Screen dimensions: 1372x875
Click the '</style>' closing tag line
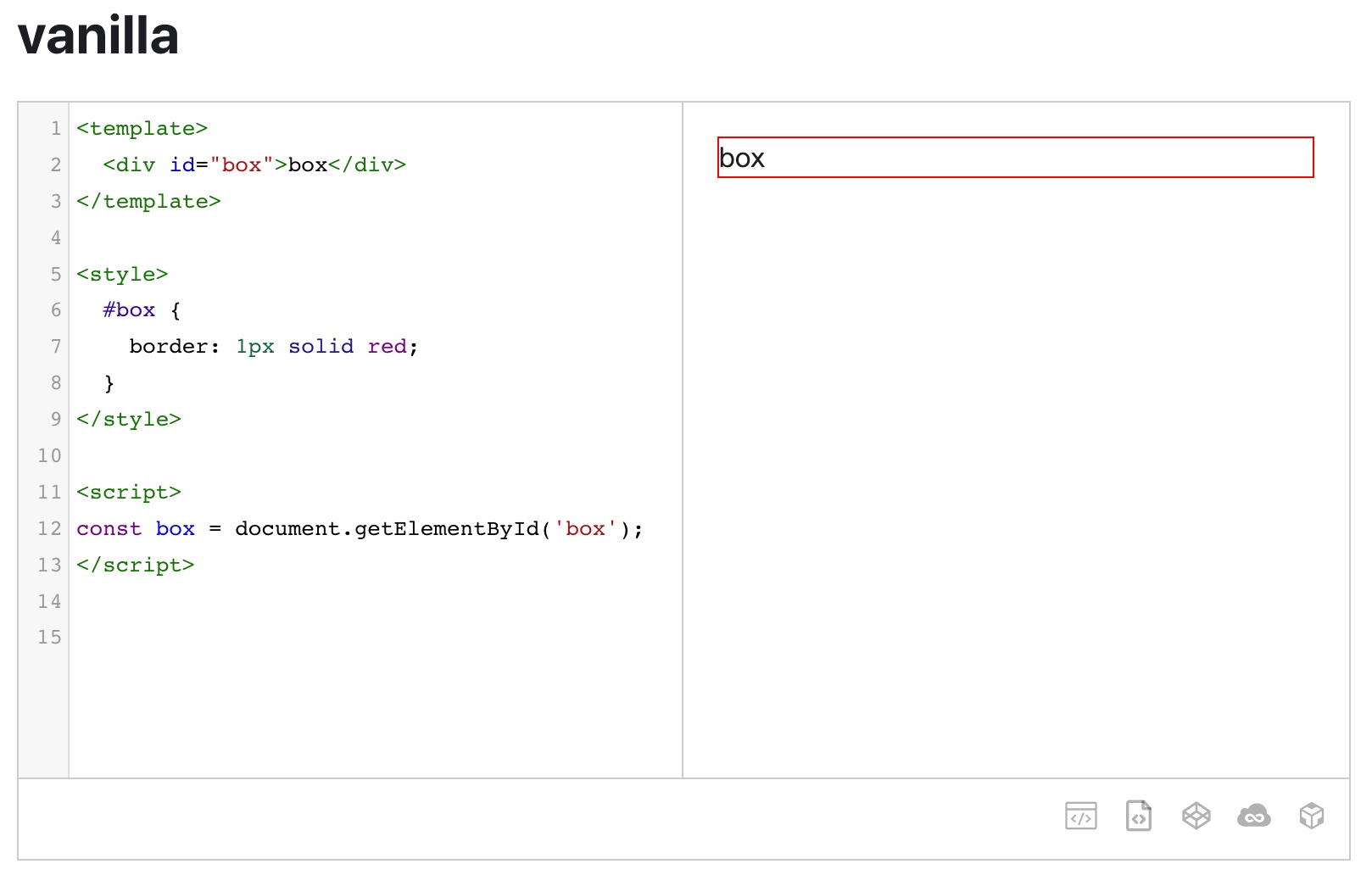click(129, 419)
